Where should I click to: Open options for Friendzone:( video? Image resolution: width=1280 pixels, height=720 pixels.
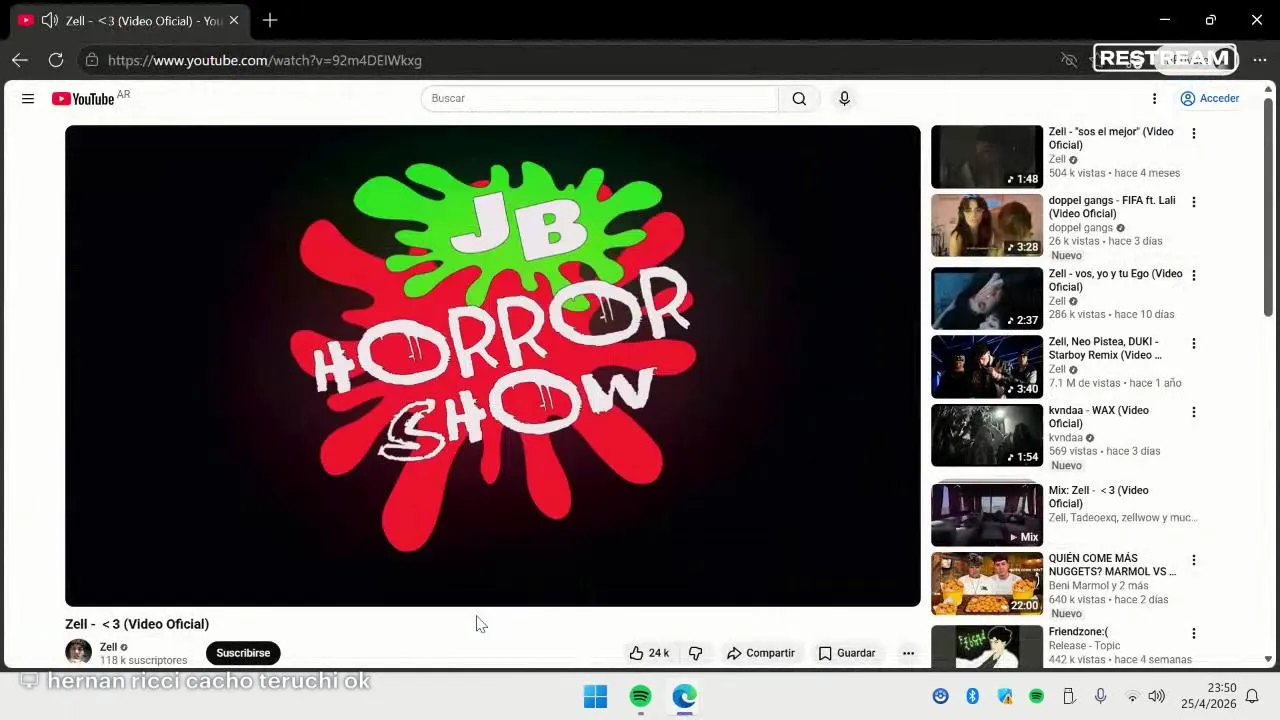1193,633
